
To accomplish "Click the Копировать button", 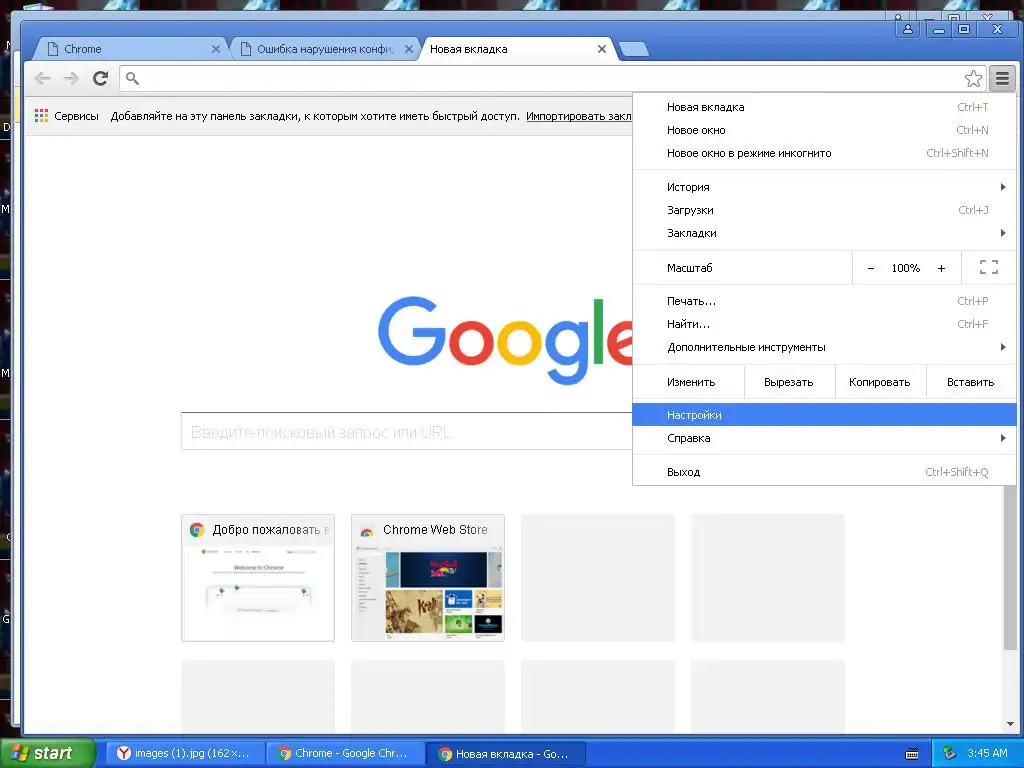I will pos(880,382).
